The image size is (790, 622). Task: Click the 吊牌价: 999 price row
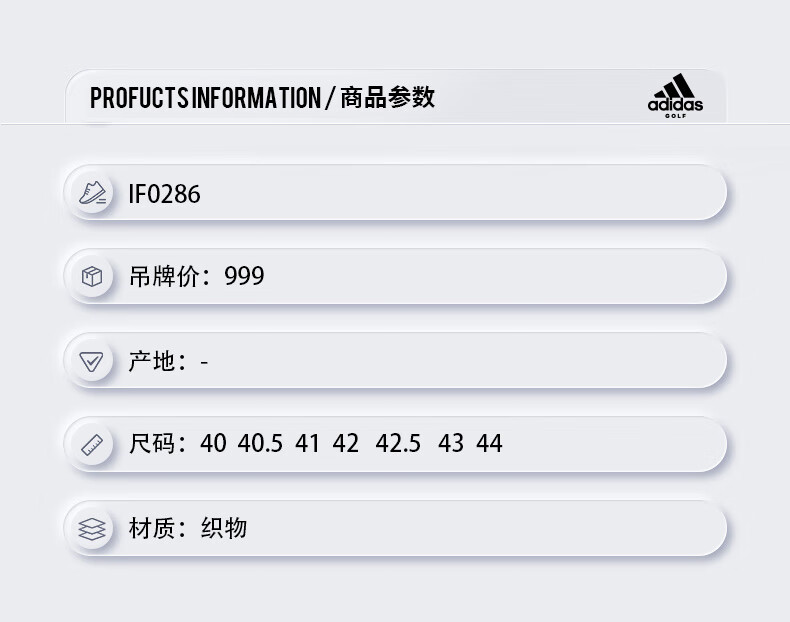point(396,277)
